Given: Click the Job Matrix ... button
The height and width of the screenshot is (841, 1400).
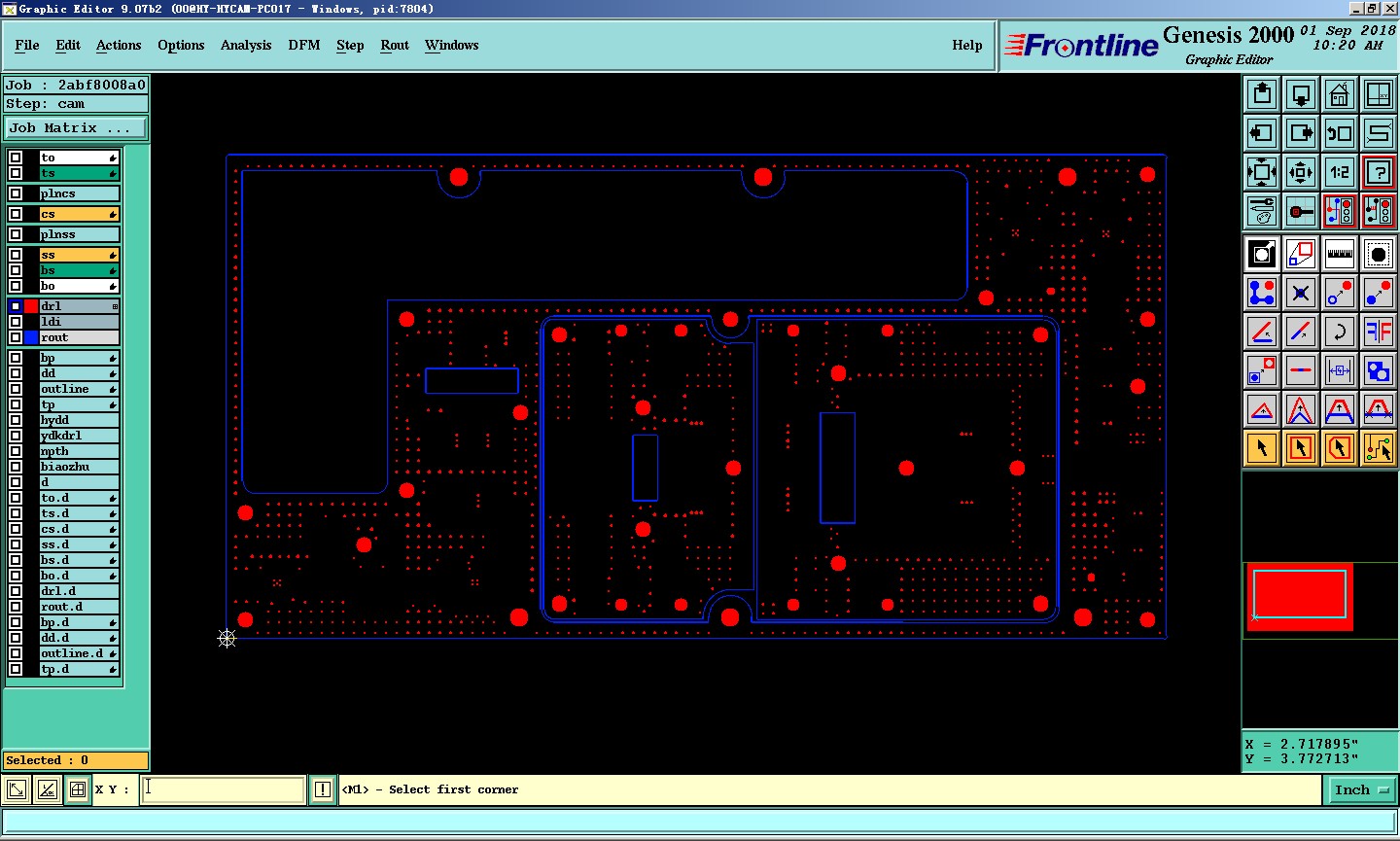Looking at the screenshot, I should tap(76, 128).
